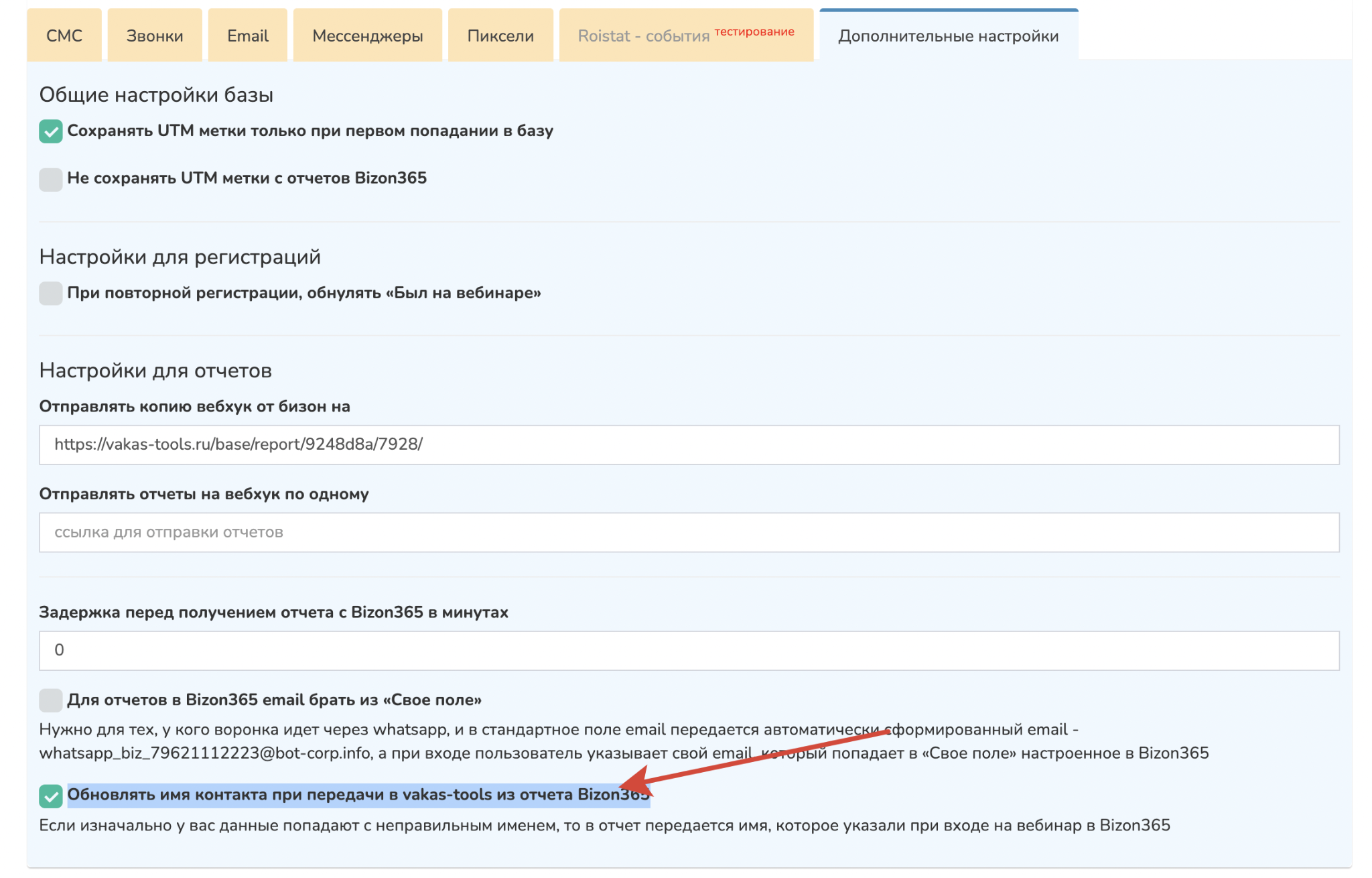Screen dimensions: 1372x878
Task: Toggle the reset «Был на вебинаре» checkbox
Action: [51, 294]
